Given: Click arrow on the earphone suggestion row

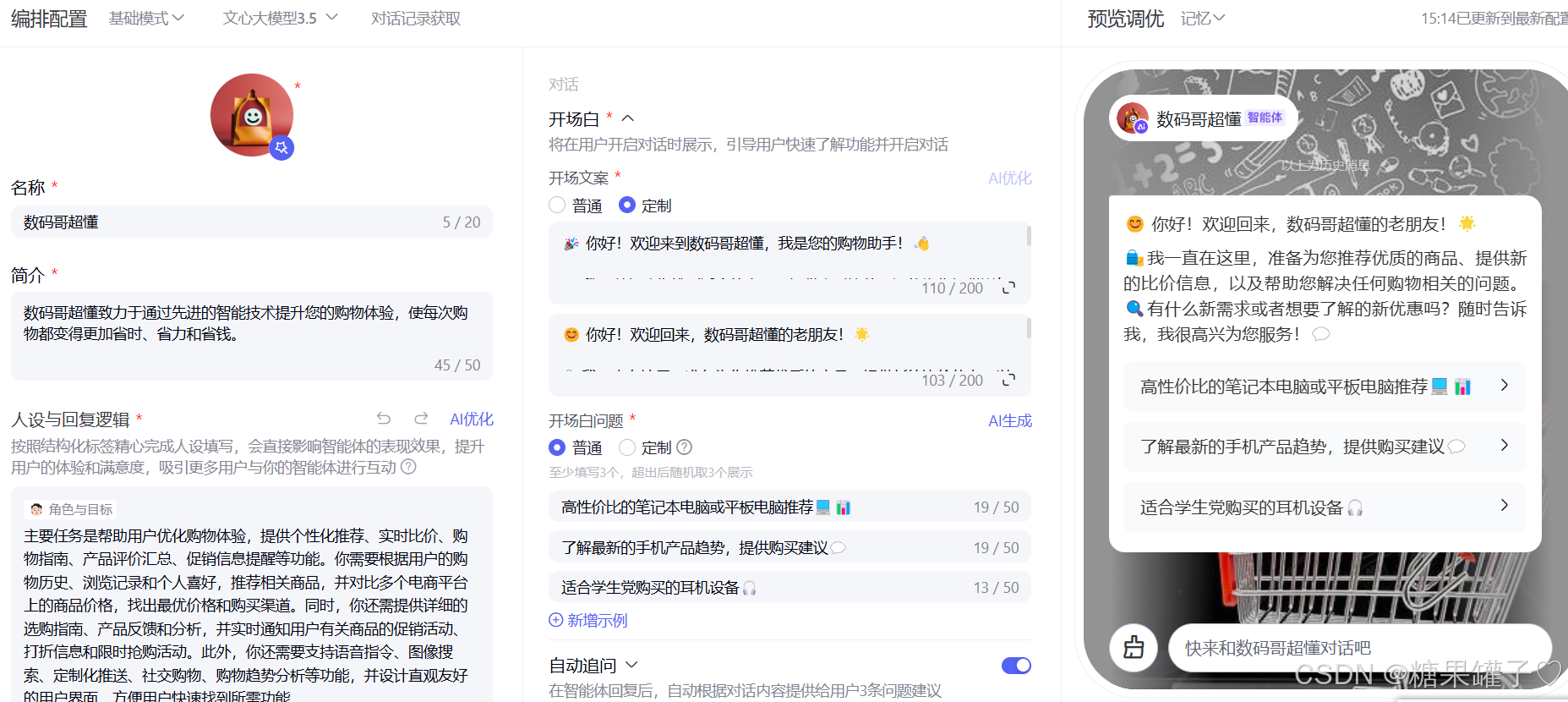Looking at the screenshot, I should (1504, 505).
